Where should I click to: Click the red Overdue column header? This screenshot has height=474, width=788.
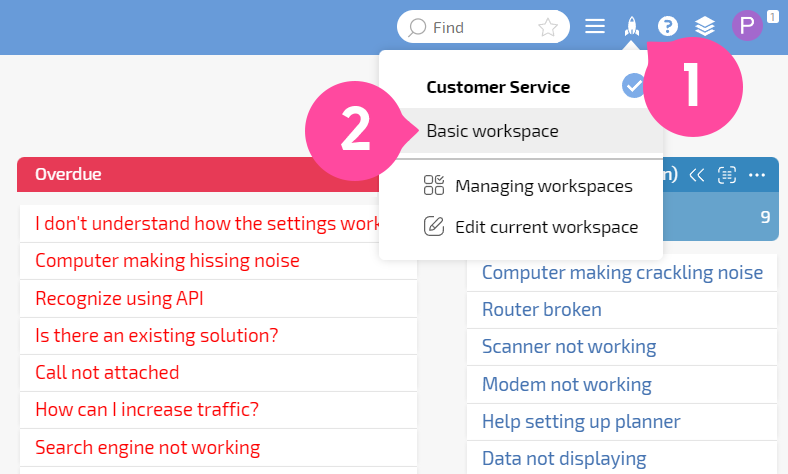(198, 174)
